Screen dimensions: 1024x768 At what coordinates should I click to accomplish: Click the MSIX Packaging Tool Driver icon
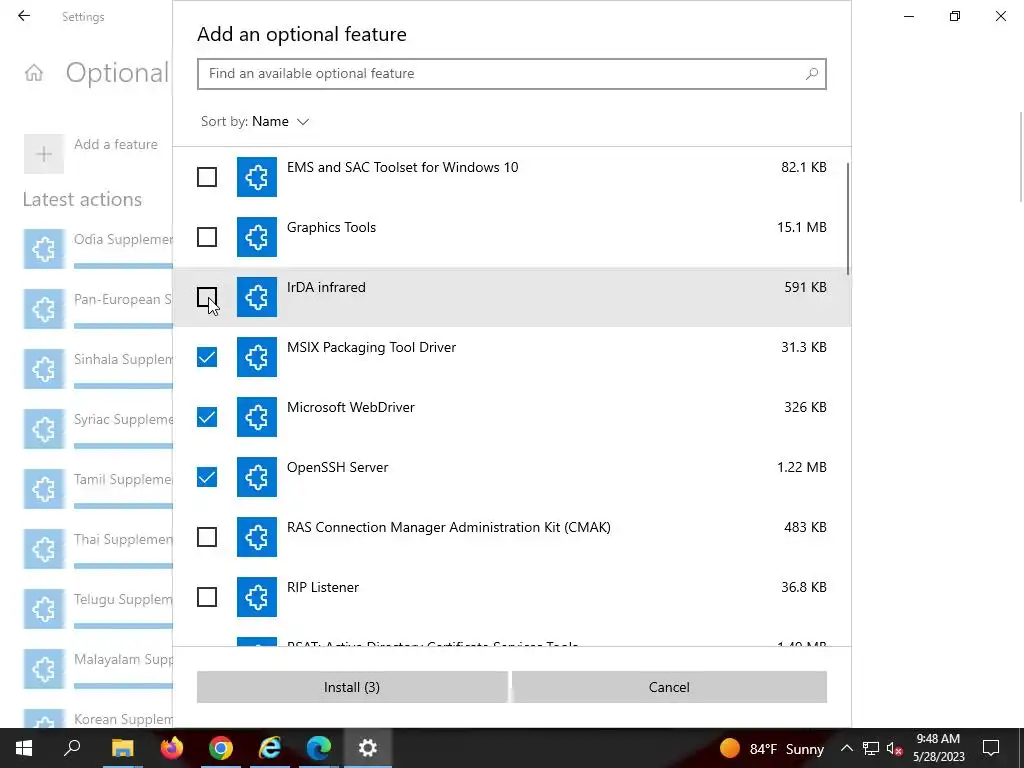point(257,357)
